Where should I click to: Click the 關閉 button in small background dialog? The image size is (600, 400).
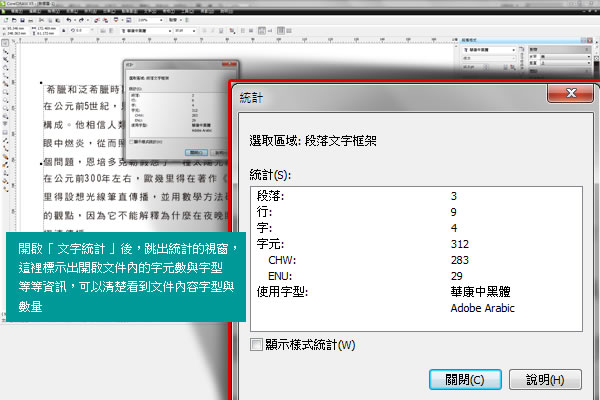[196, 153]
